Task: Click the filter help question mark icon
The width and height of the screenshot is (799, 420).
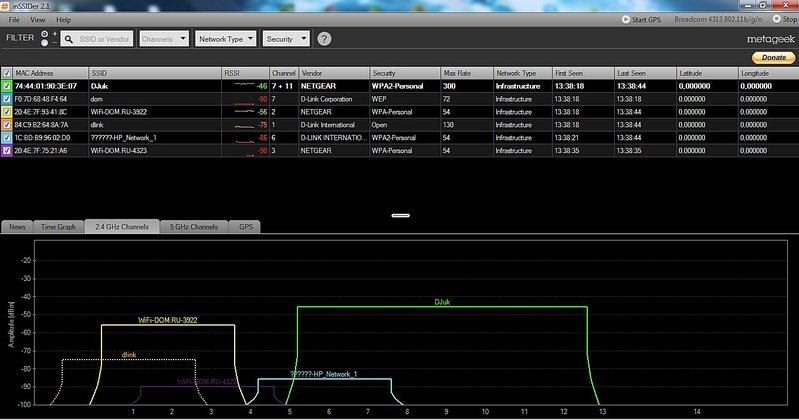Action: coord(324,39)
